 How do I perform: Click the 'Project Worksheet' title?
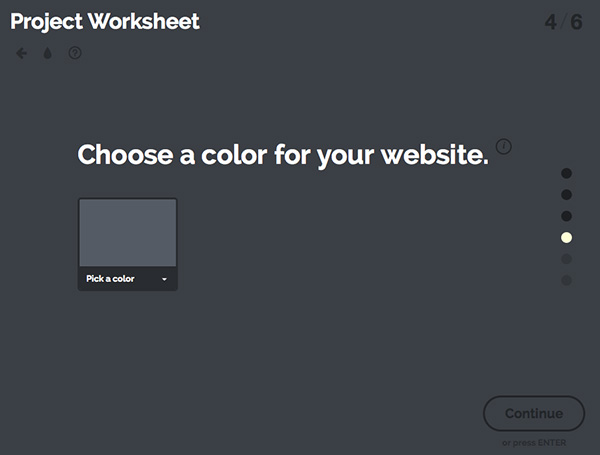point(105,21)
